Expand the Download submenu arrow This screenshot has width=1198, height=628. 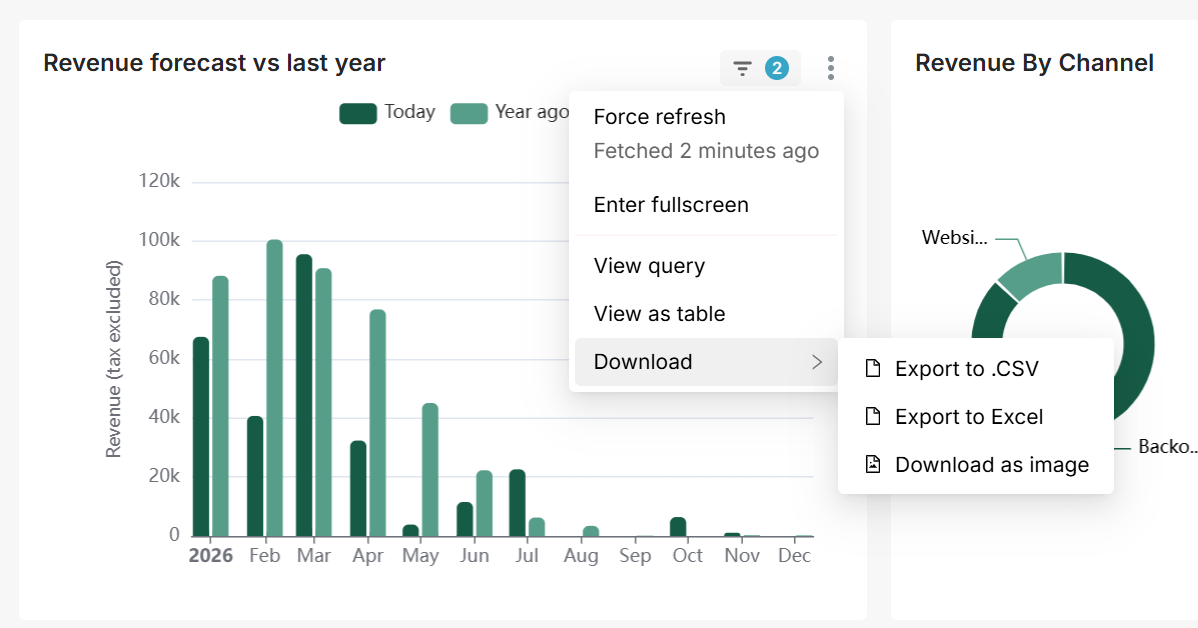[817, 362]
